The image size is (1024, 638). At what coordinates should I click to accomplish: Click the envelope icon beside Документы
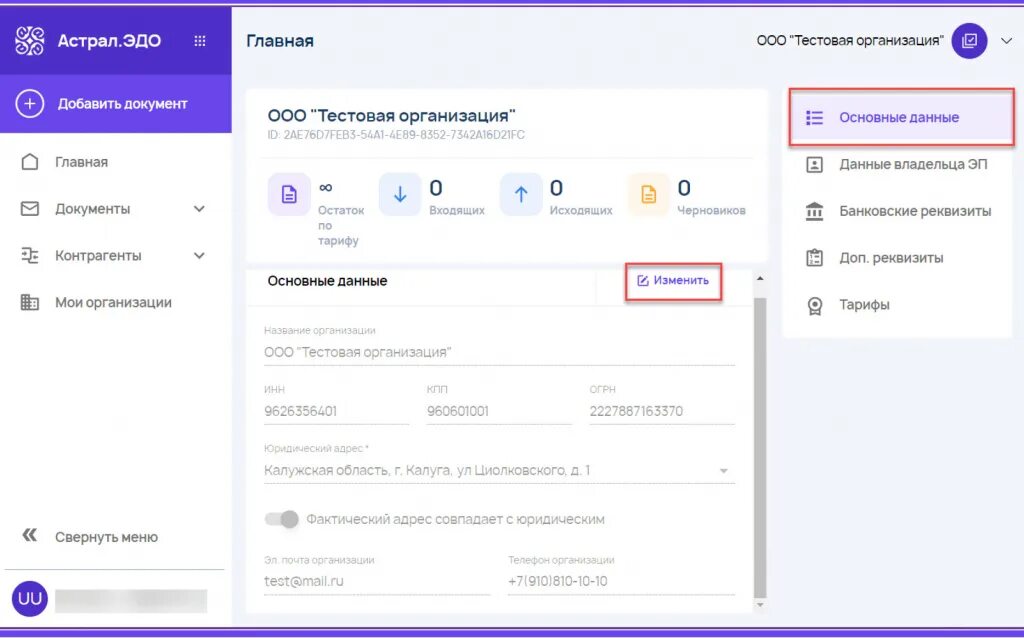click(29, 209)
